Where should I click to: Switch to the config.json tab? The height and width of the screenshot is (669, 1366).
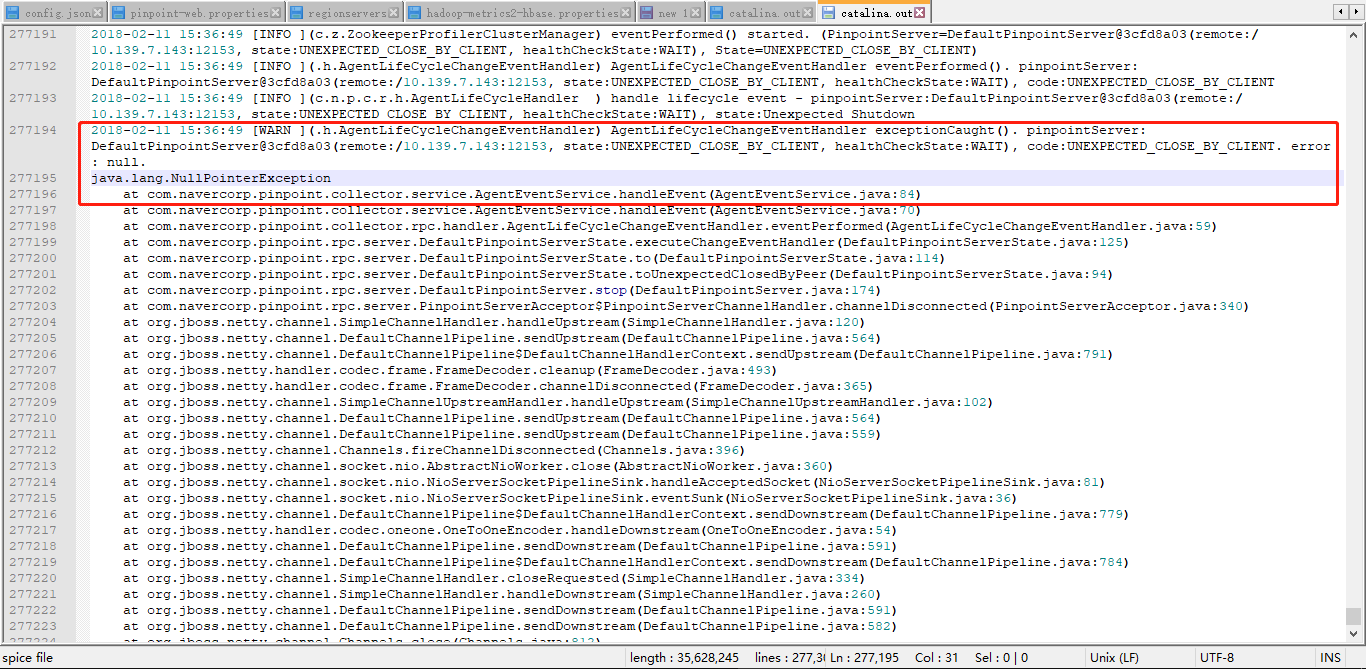pyautogui.click(x=55, y=10)
